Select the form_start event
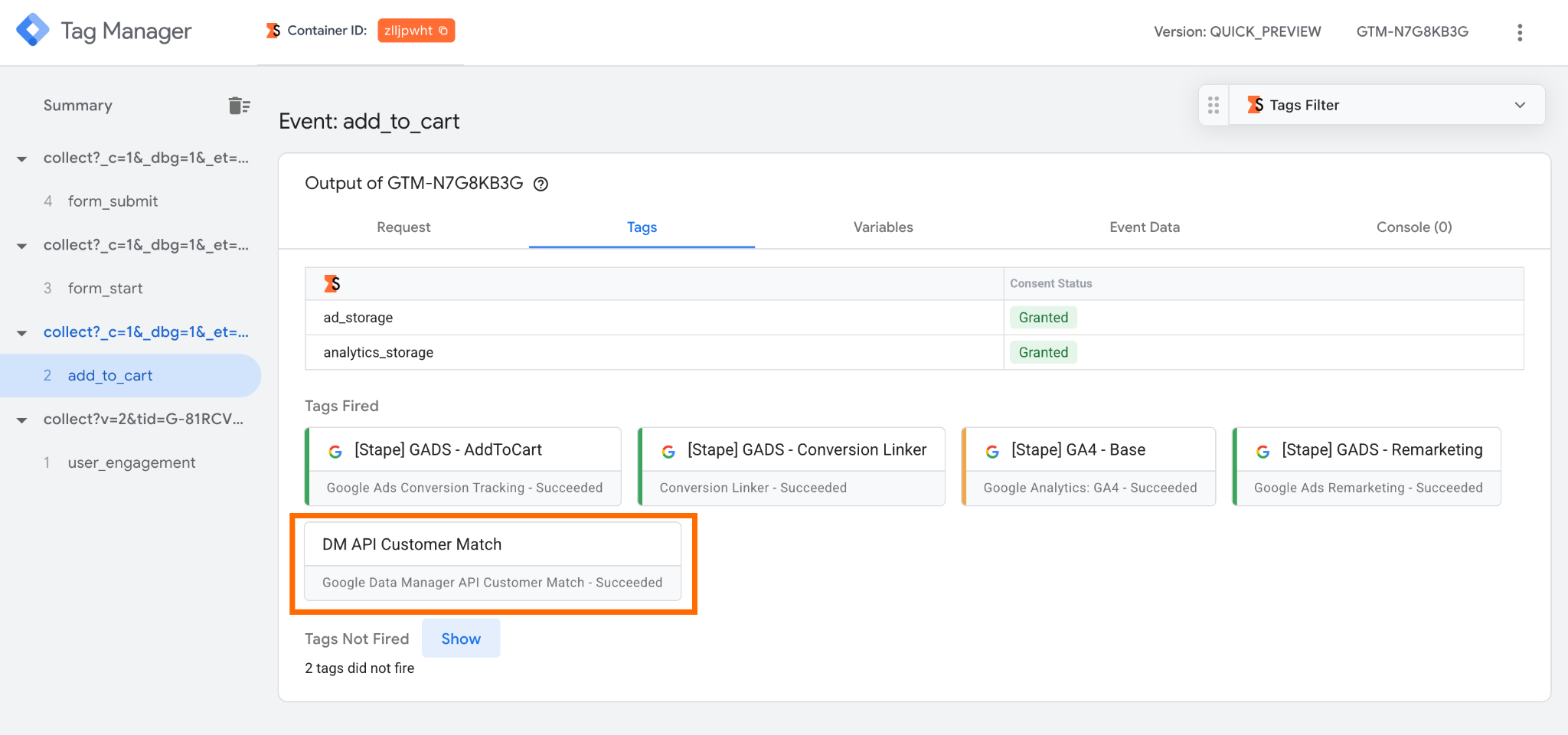Screen dimensions: 1568x735 click(105, 289)
